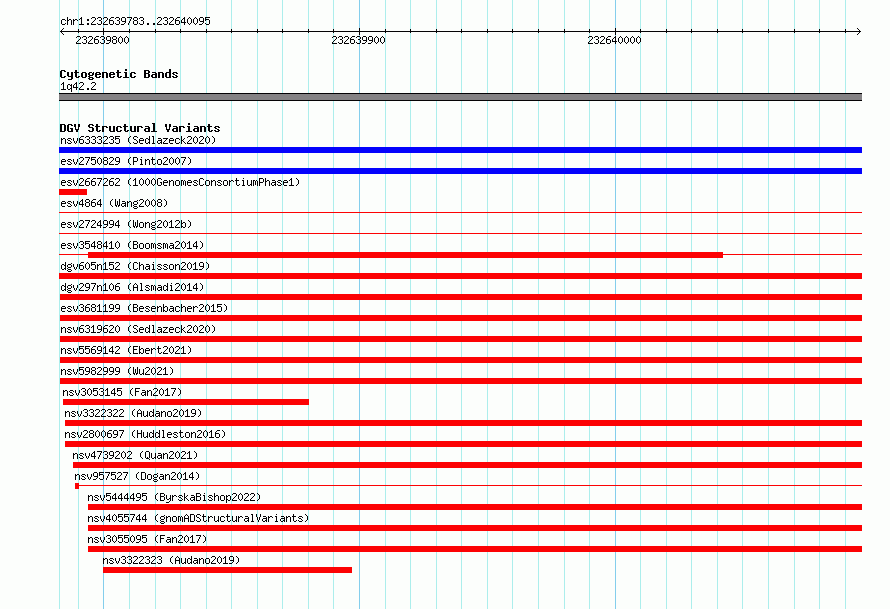
Task: Select the red bar under nsv5569142
Action: click(x=460, y=360)
